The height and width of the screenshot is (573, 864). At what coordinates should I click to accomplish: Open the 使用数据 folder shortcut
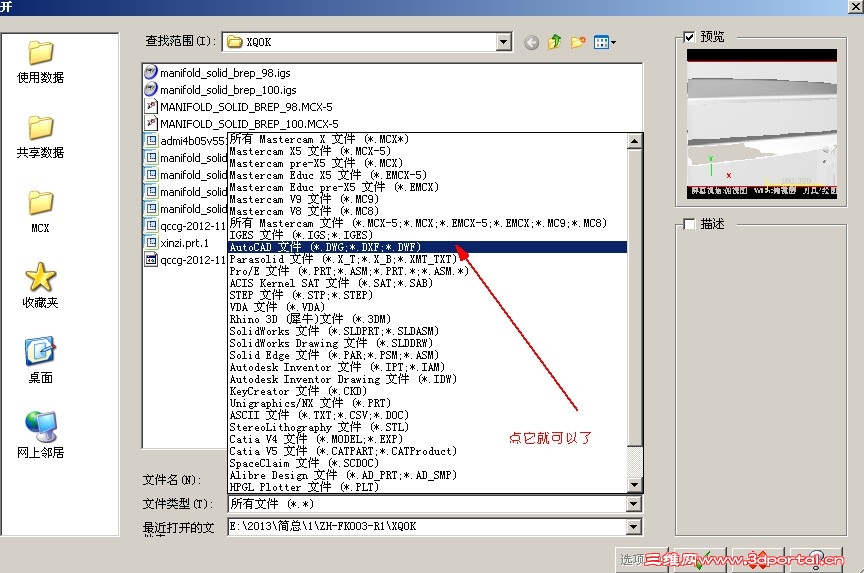click(41, 62)
